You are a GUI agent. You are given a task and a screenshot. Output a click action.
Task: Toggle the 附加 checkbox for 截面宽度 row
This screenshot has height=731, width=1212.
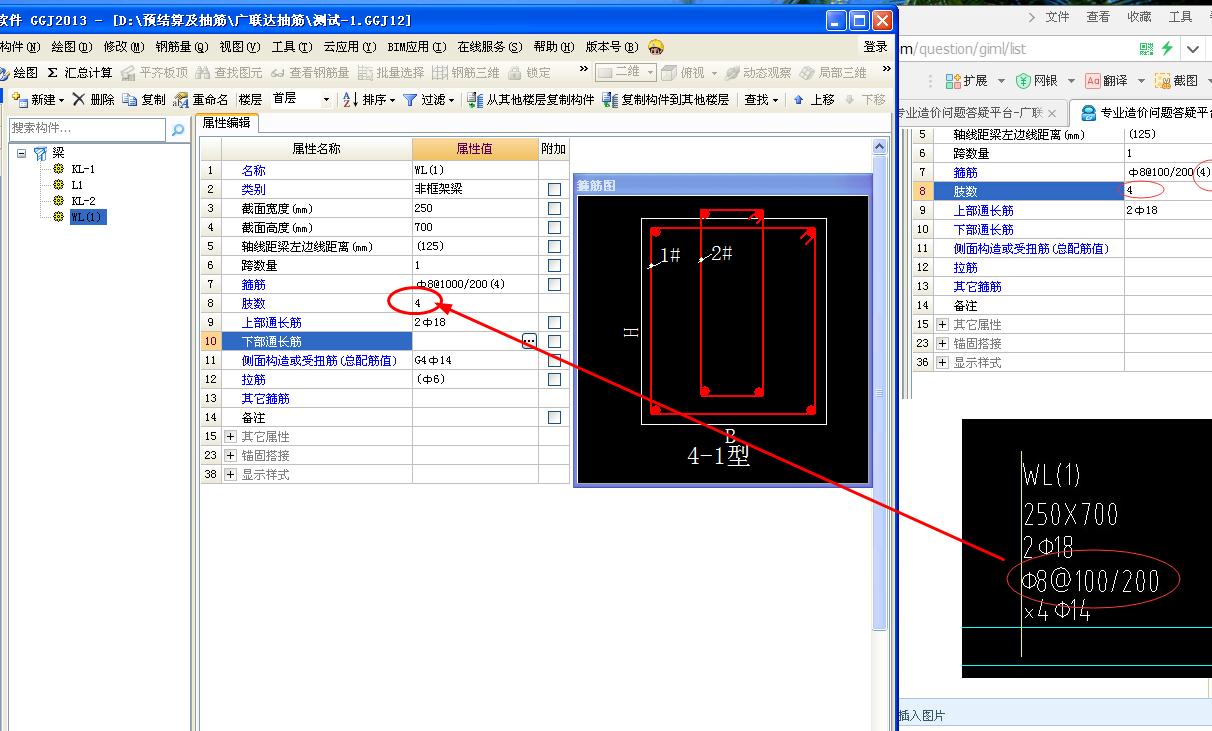pos(554,209)
